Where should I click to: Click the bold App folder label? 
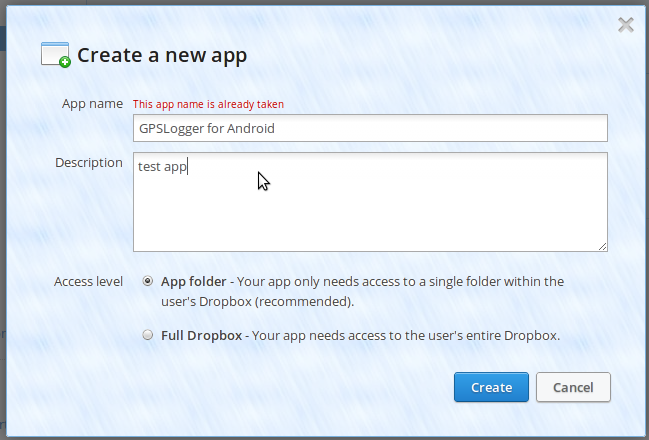193,281
